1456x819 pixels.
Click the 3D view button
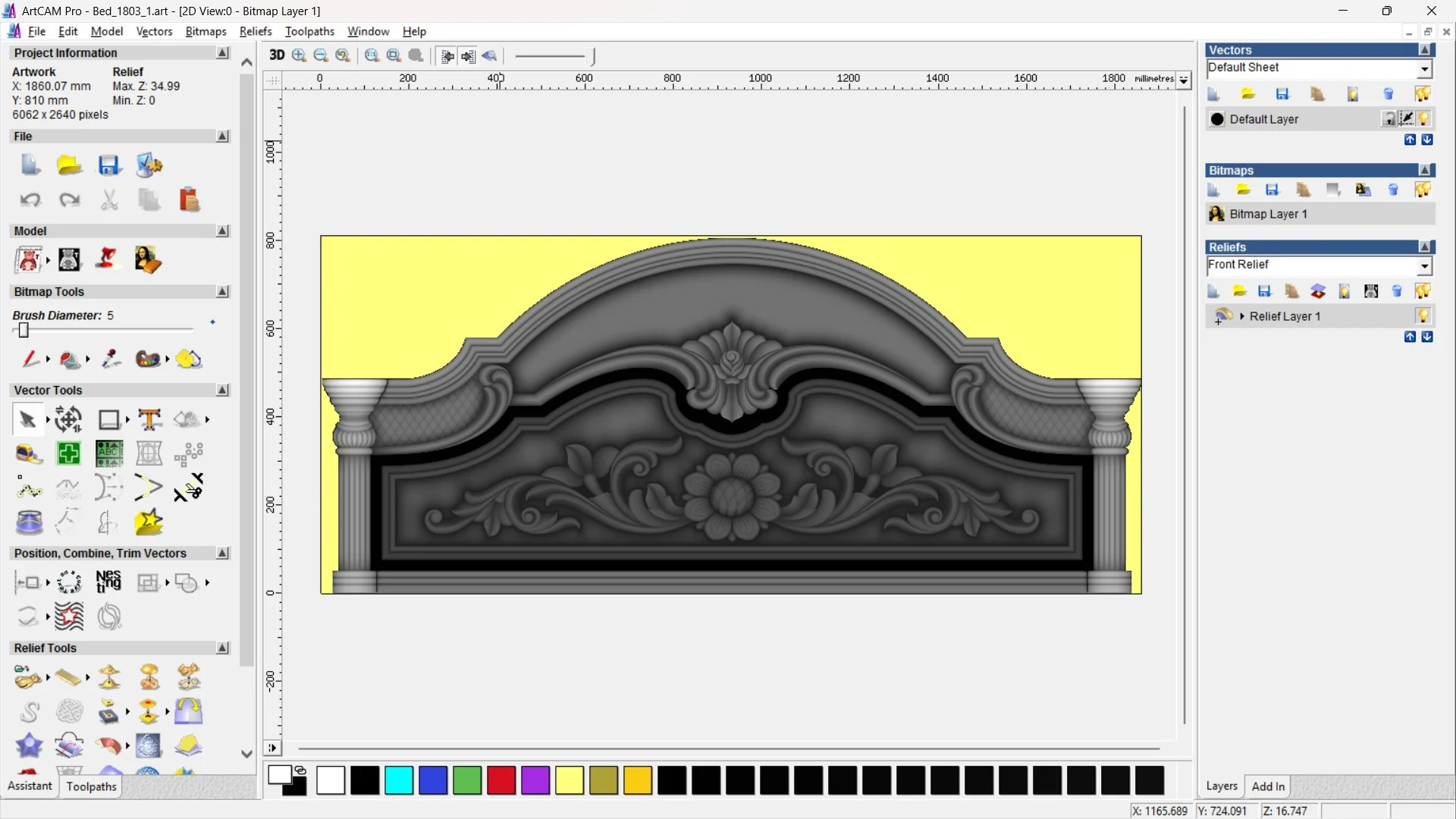277,55
